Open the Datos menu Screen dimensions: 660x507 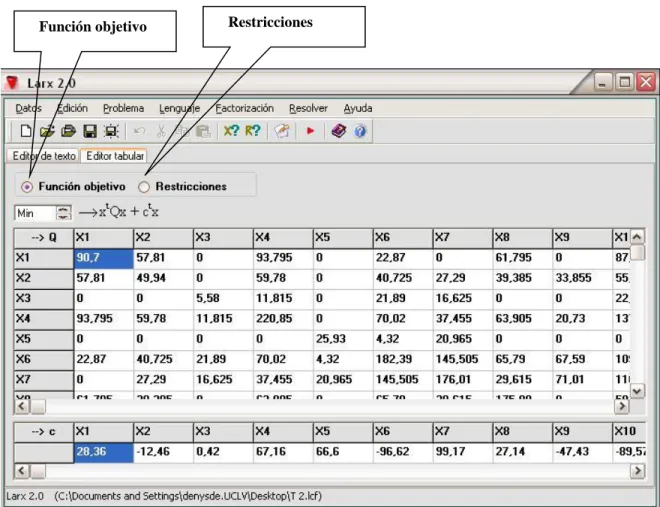(x=29, y=109)
